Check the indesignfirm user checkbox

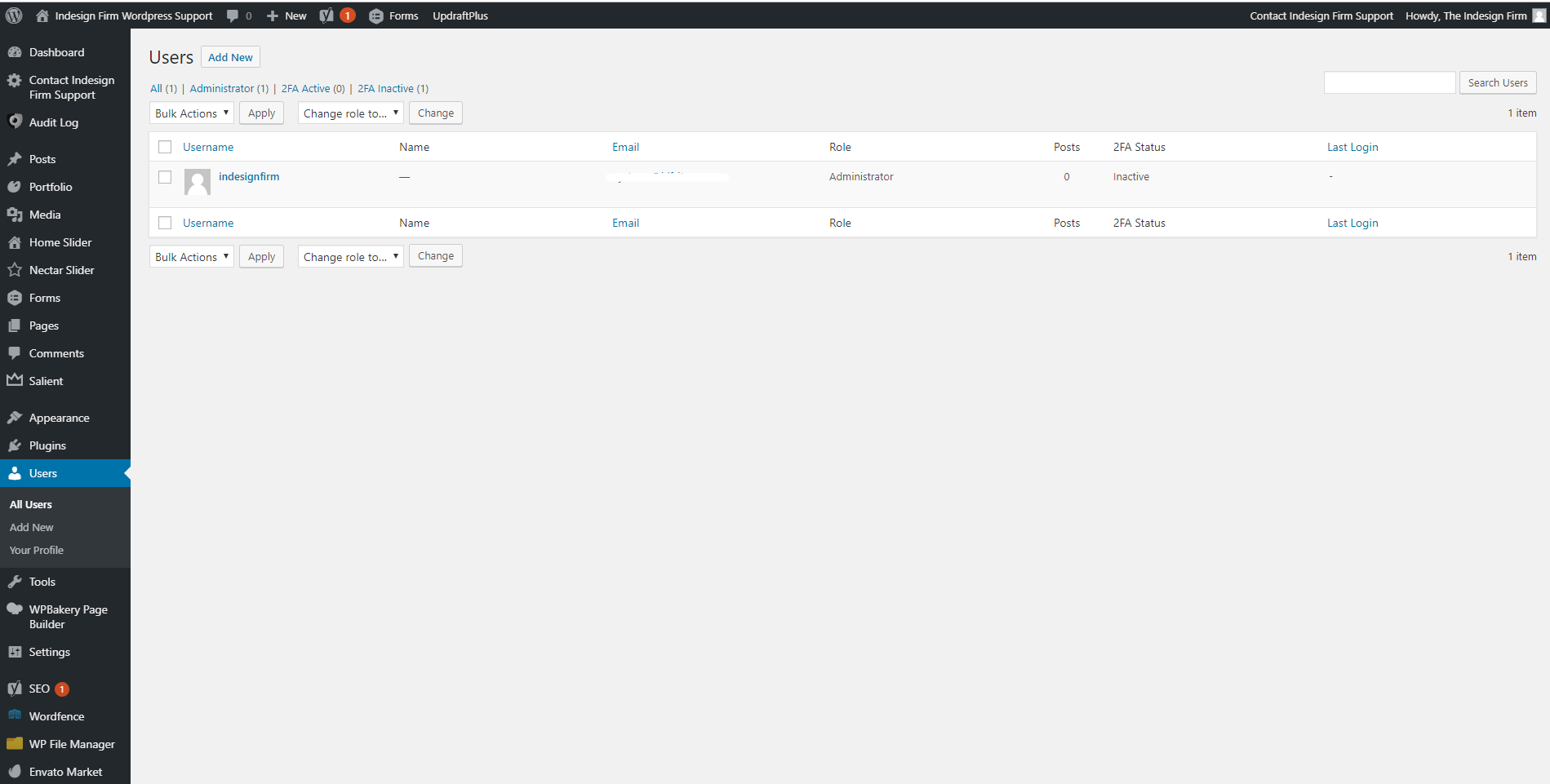point(165,177)
